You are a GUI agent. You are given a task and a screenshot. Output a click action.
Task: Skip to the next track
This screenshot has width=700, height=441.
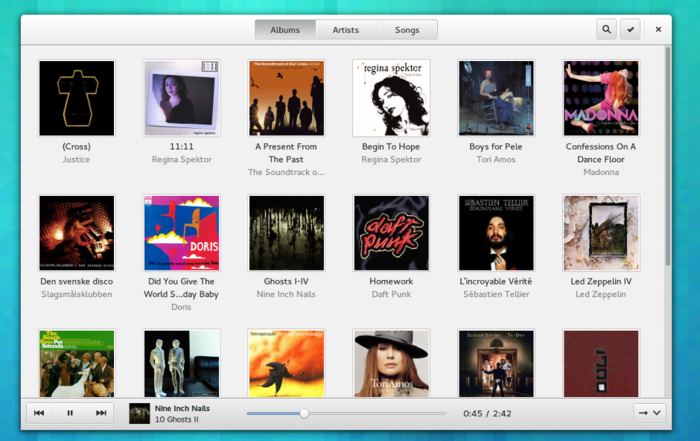click(101, 413)
